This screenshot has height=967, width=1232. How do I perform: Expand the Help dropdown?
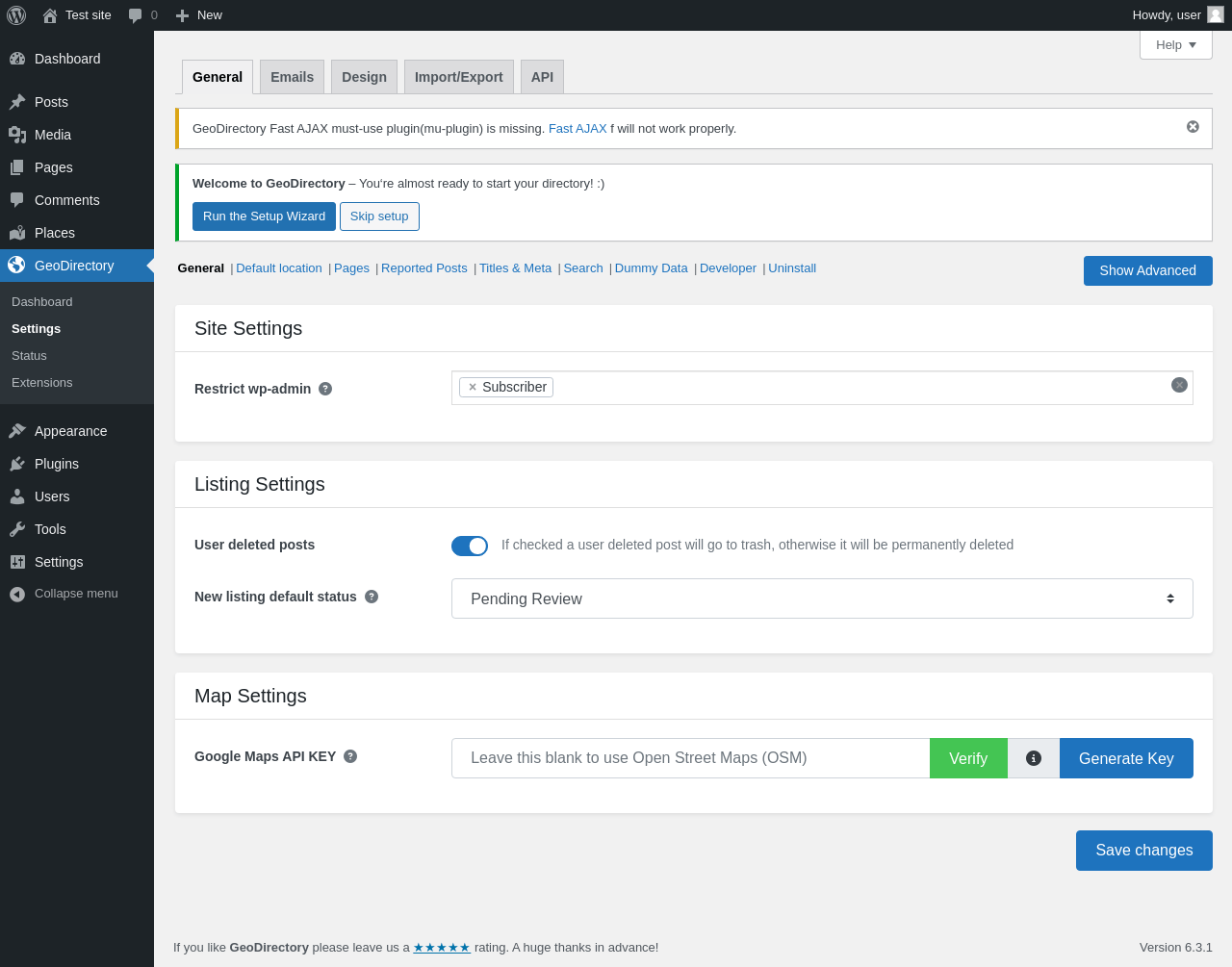(1176, 45)
